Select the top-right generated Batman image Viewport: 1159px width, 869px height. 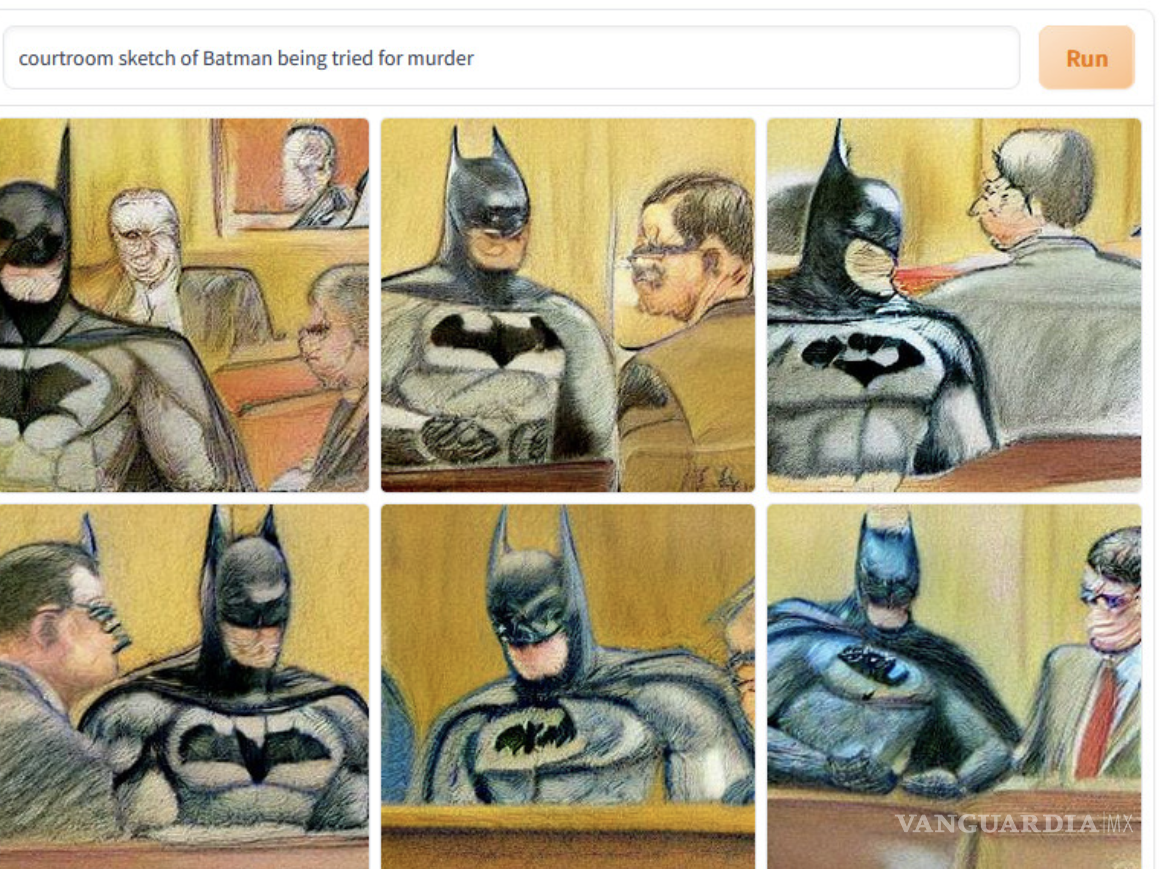click(x=954, y=304)
